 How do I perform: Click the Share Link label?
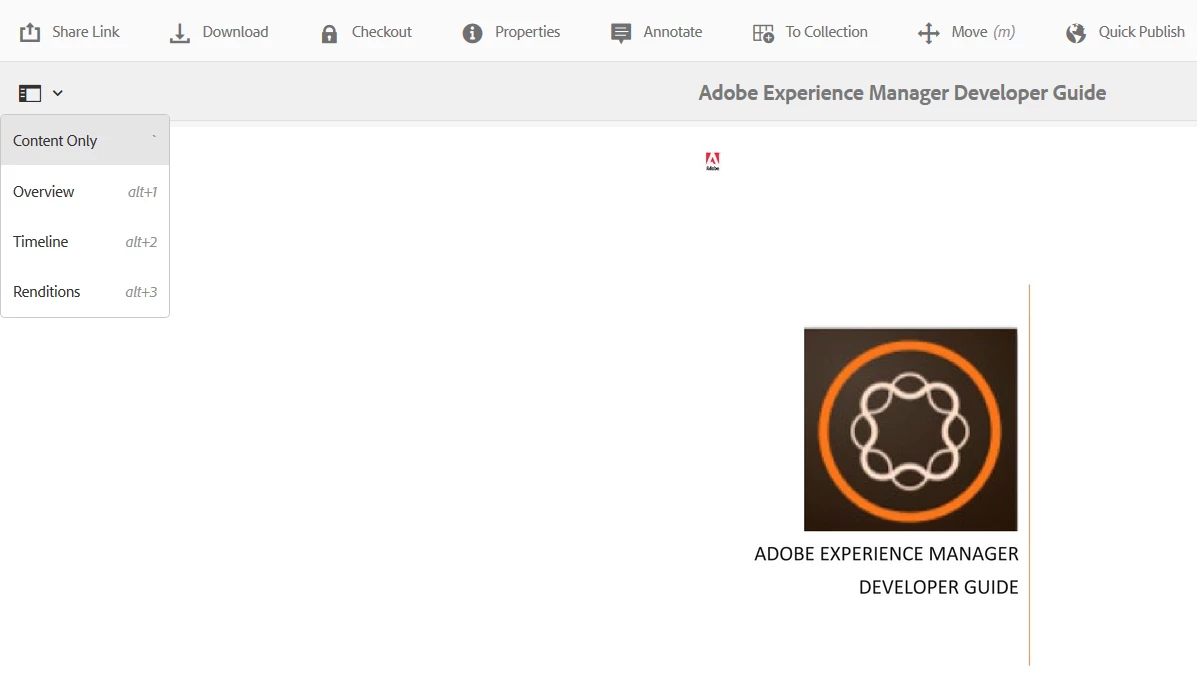[x=86, y=32]
